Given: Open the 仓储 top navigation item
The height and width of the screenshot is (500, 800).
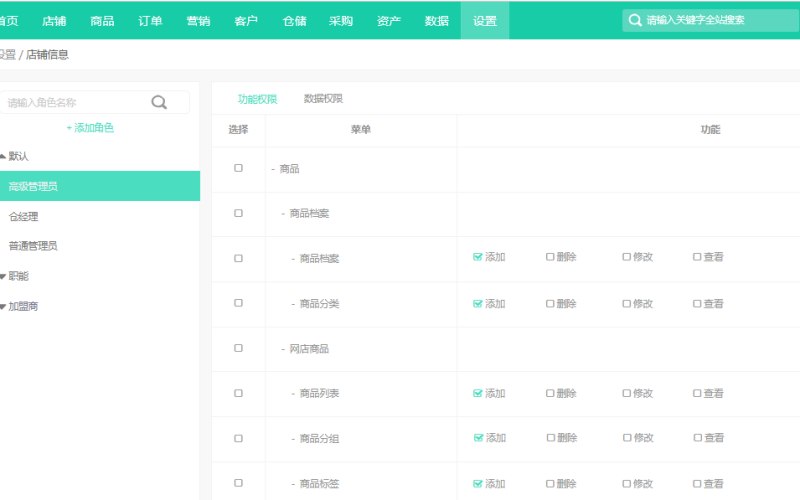Looking at the screenshot, I should pos(294,21).
